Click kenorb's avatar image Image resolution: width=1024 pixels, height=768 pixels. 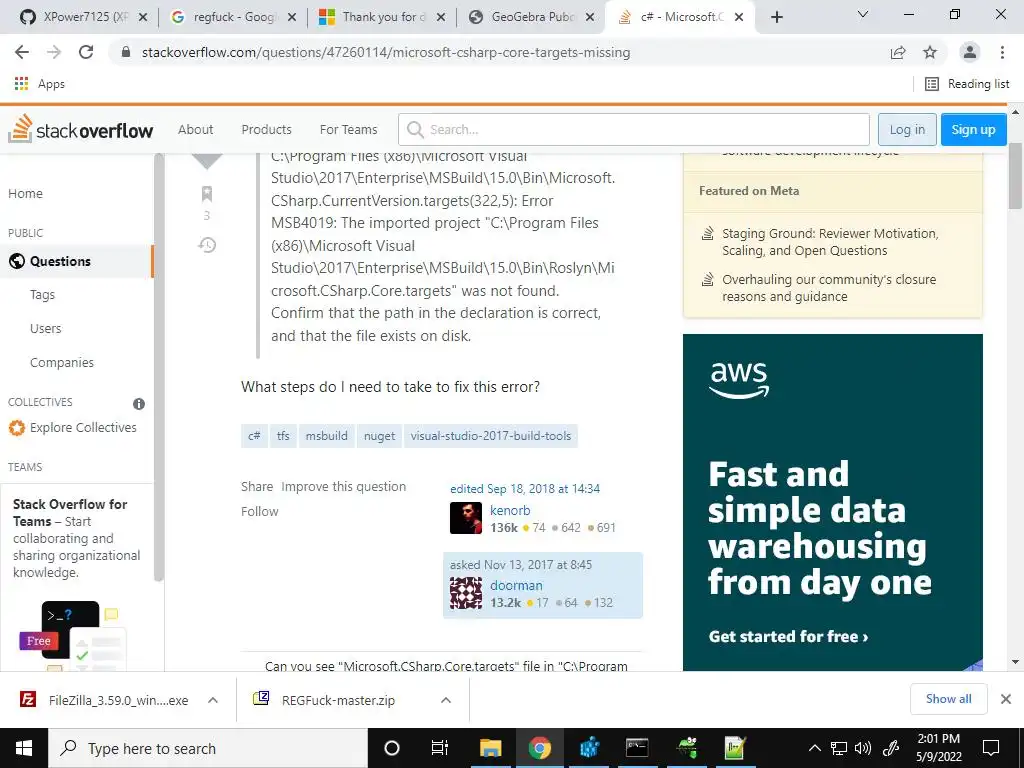[x=466, y=518]
